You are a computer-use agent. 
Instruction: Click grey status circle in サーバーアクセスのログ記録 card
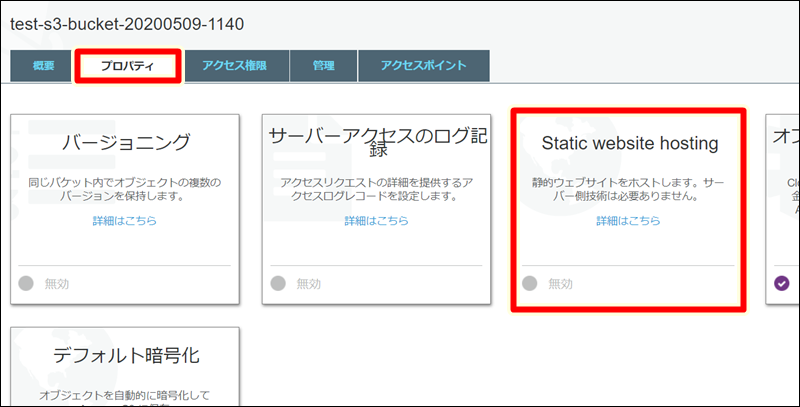coord(278,283)
